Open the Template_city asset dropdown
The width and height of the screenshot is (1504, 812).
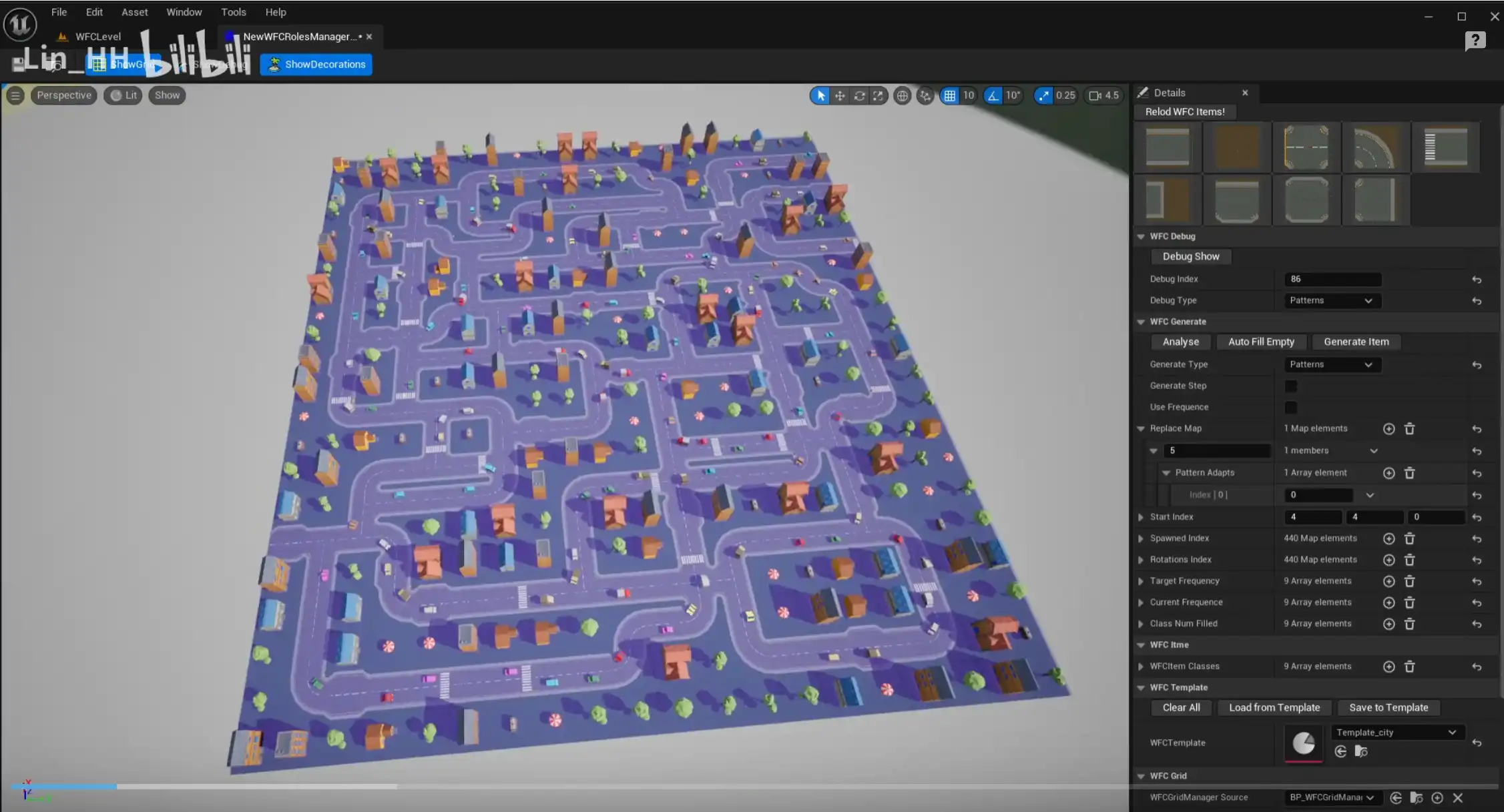[1397, 733]
